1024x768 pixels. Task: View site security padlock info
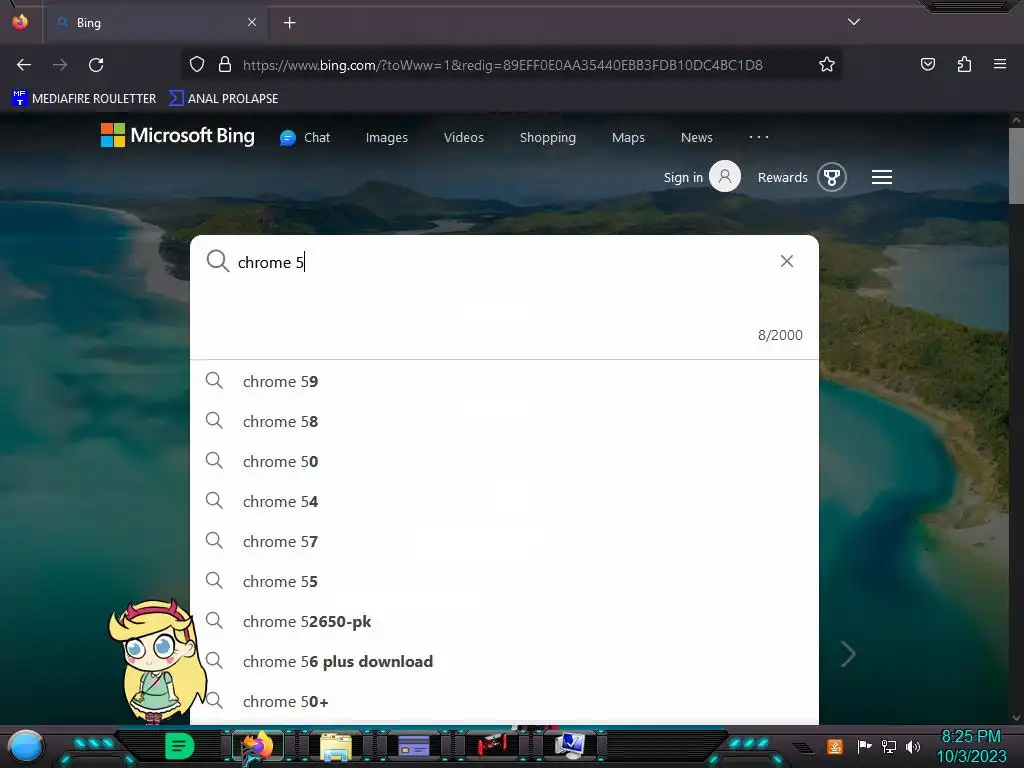click(x=225, y=64)
